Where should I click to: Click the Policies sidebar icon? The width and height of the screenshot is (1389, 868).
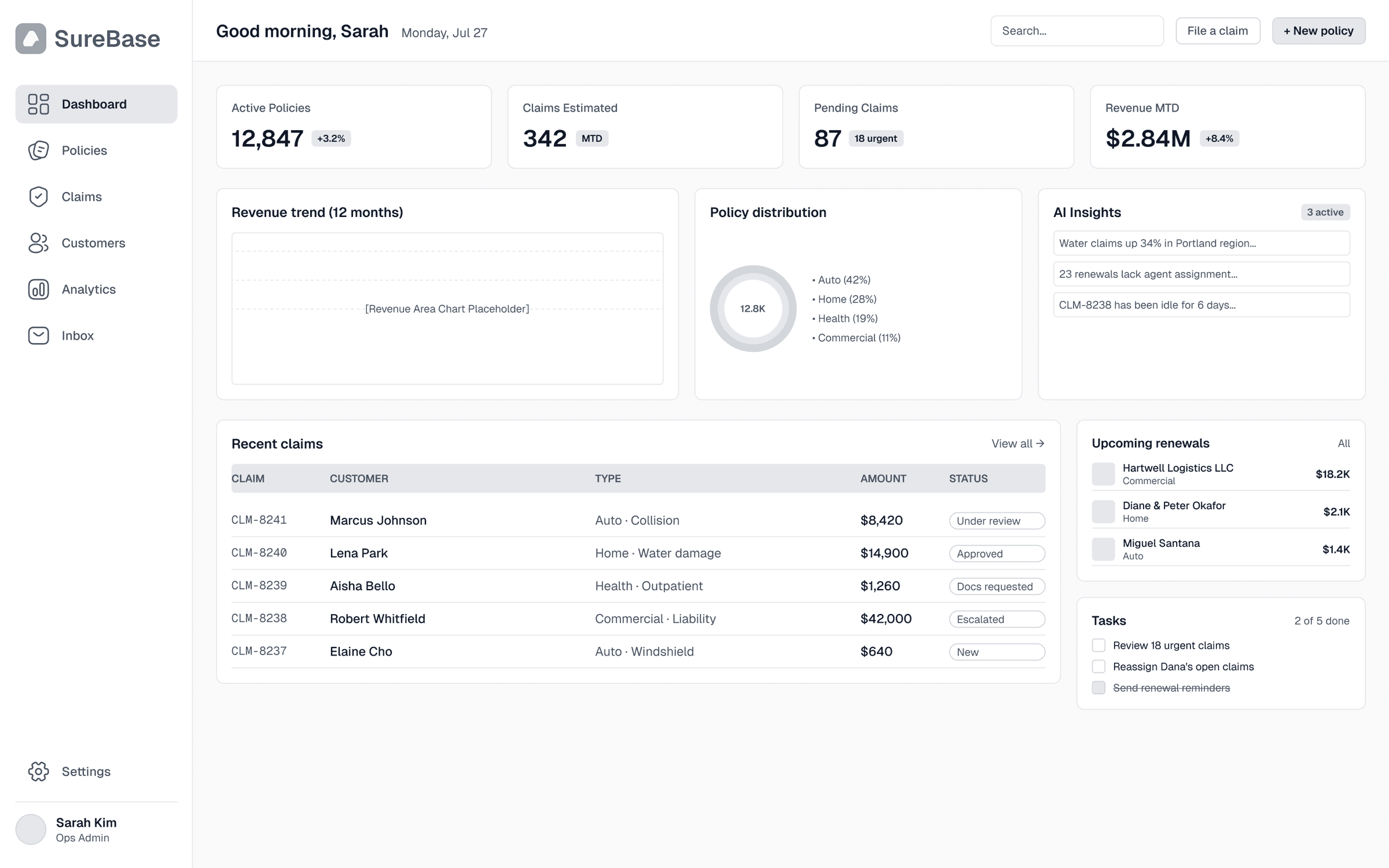click(x=39, y=150)
